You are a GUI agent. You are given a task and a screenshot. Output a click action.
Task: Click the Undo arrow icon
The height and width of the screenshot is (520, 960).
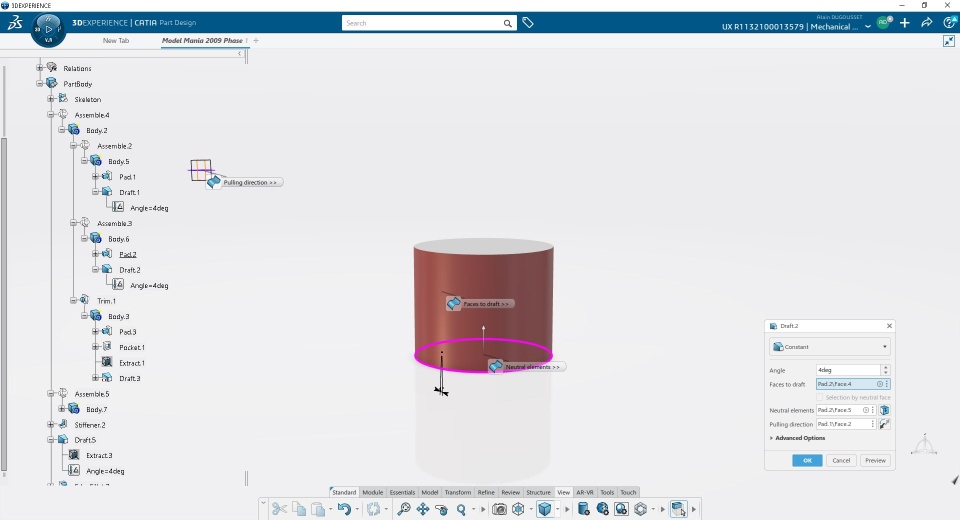tap(344, 509)
